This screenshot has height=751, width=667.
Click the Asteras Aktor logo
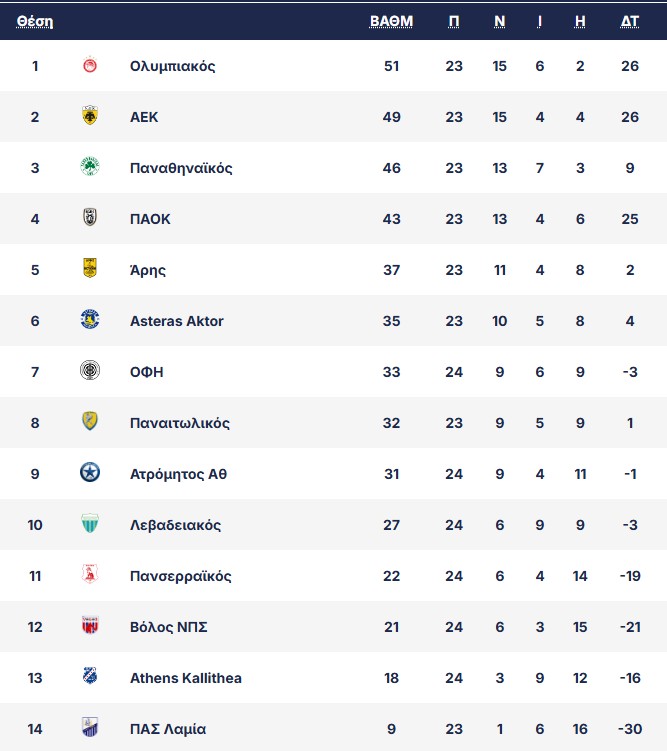coord(90,320)
